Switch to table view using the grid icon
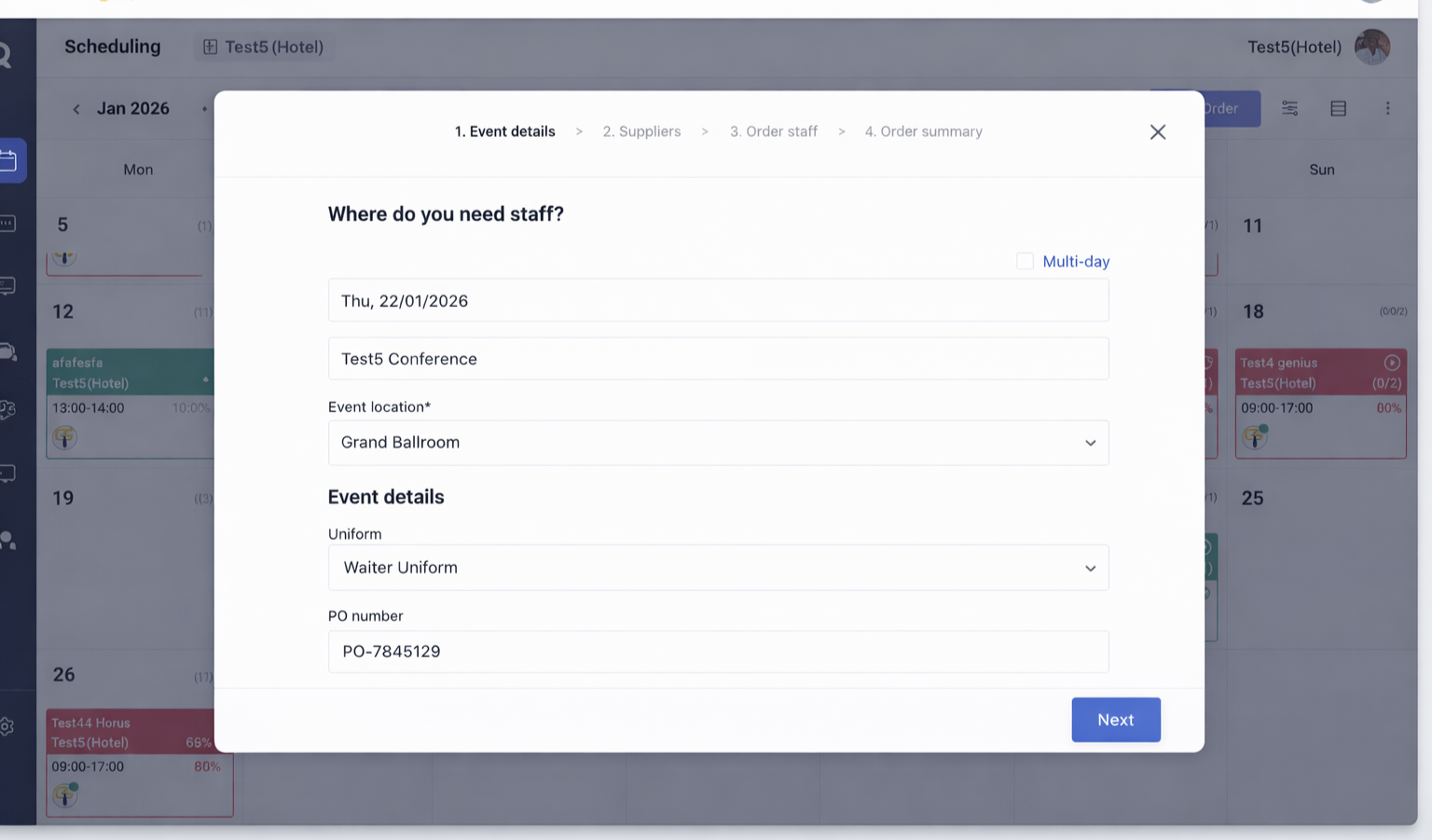 1338,108
